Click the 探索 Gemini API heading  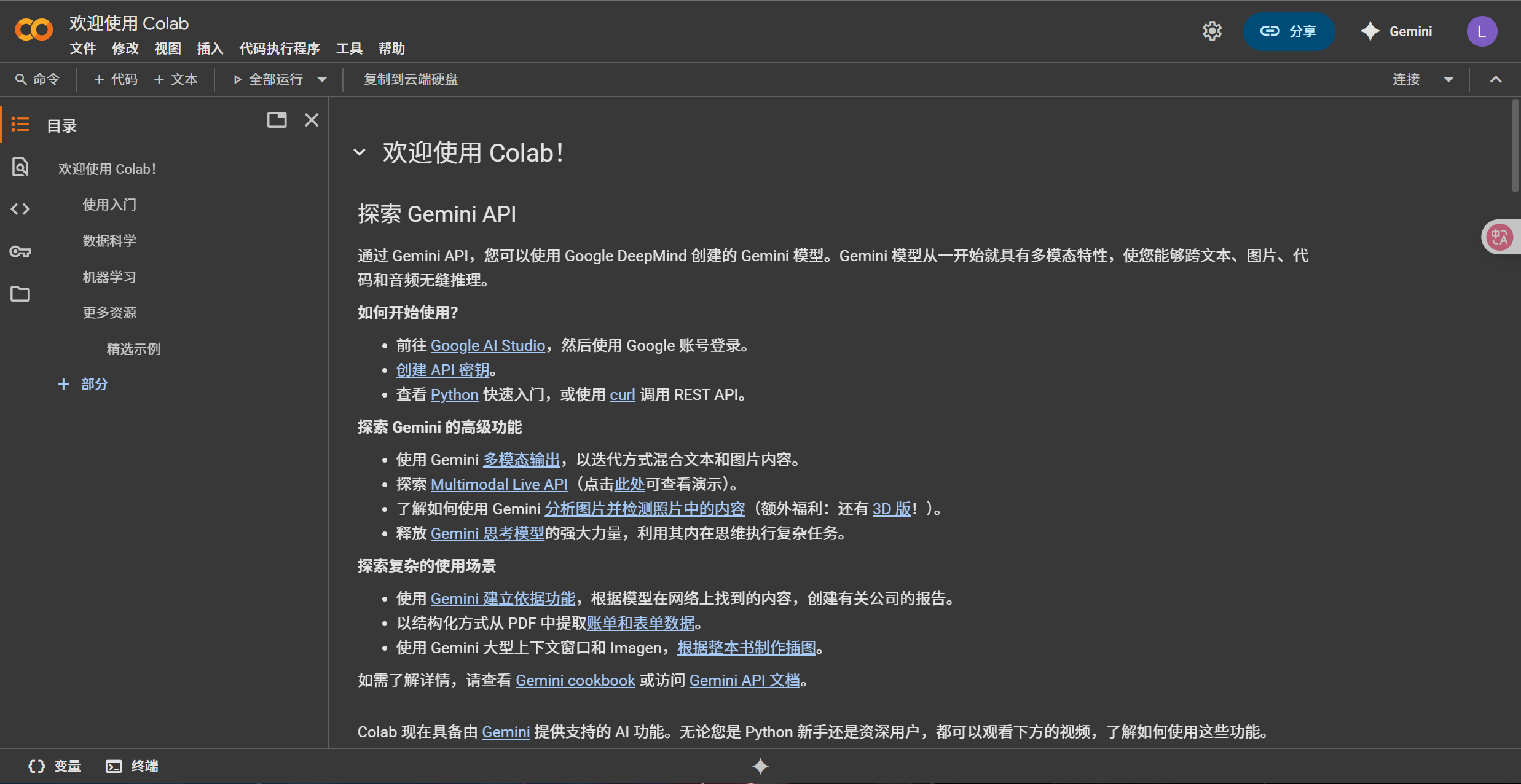[437, 214]
